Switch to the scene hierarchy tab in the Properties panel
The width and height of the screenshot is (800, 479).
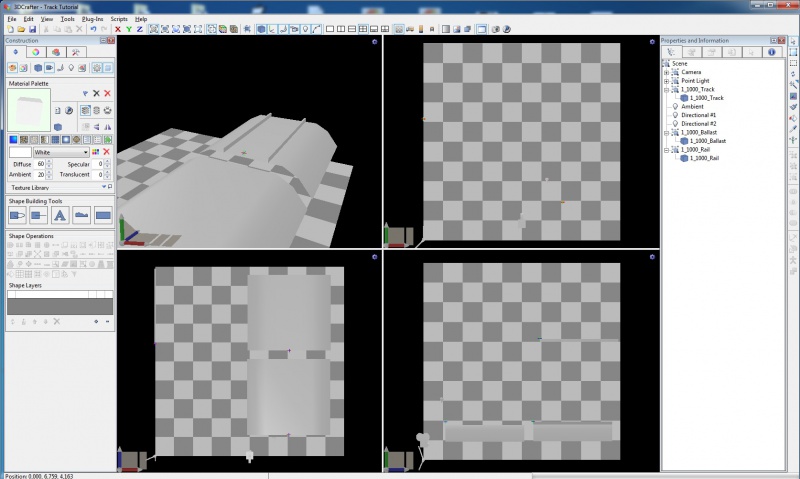[x=671, y=52]
